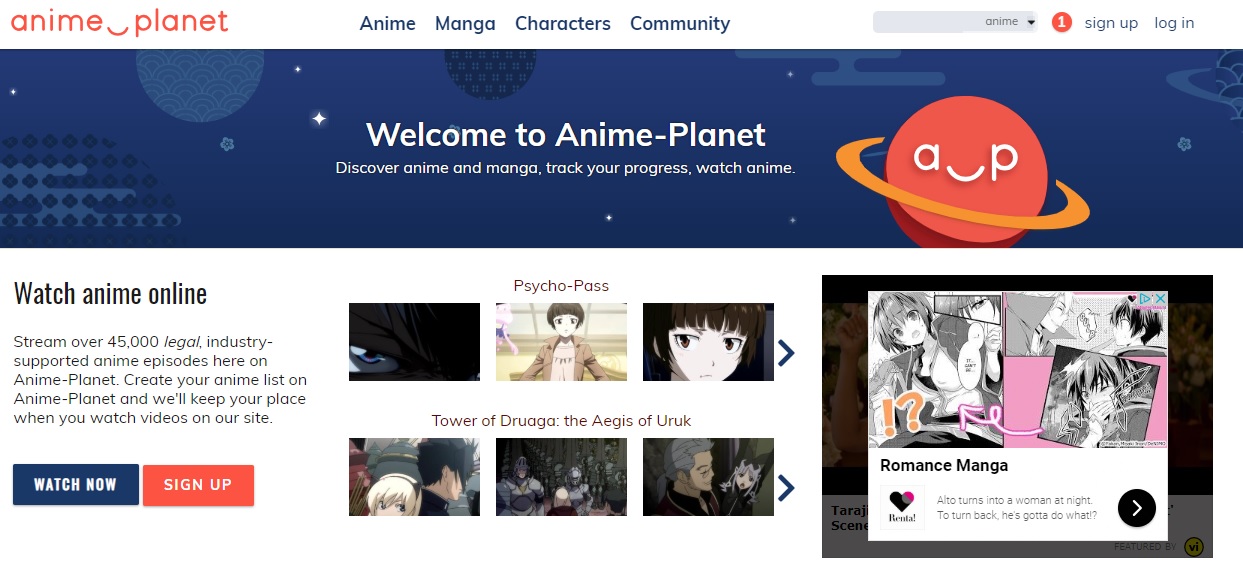This screenshot has height=575, width=1243.
Task: Open the Community menu
Action: 680,23
